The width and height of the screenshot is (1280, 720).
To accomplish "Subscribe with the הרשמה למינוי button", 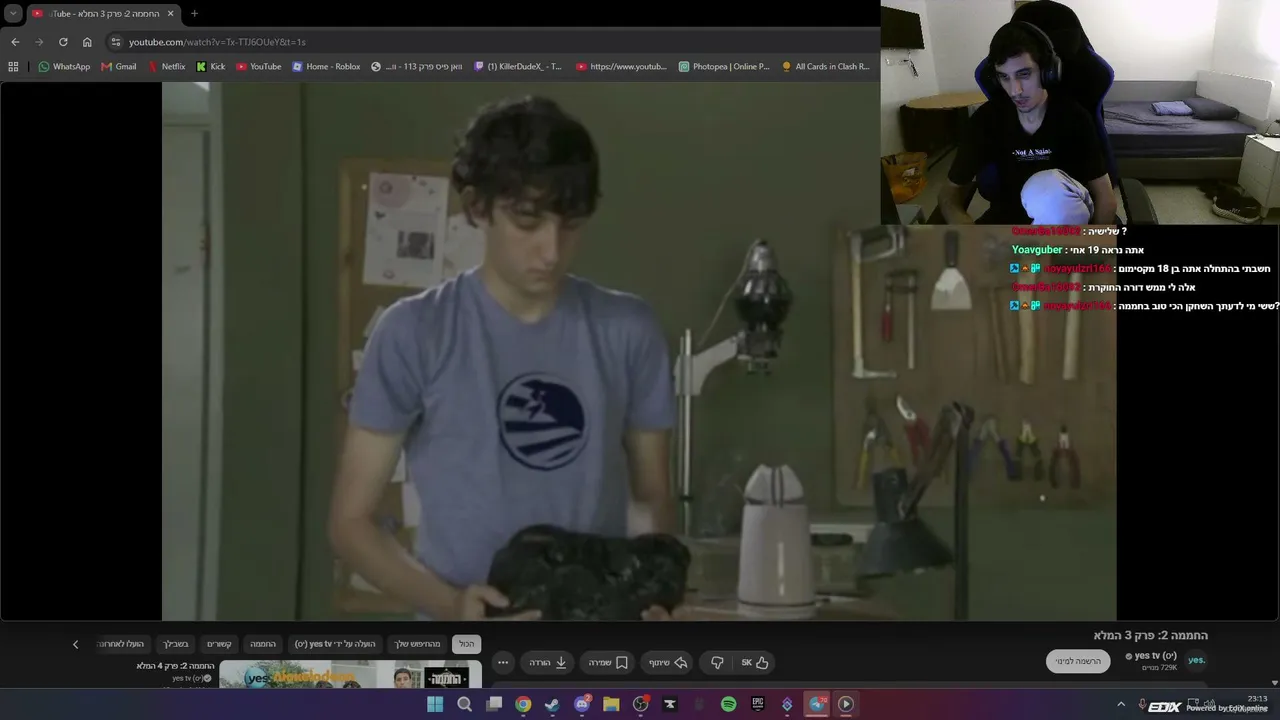I will (x=1078, y=661).
